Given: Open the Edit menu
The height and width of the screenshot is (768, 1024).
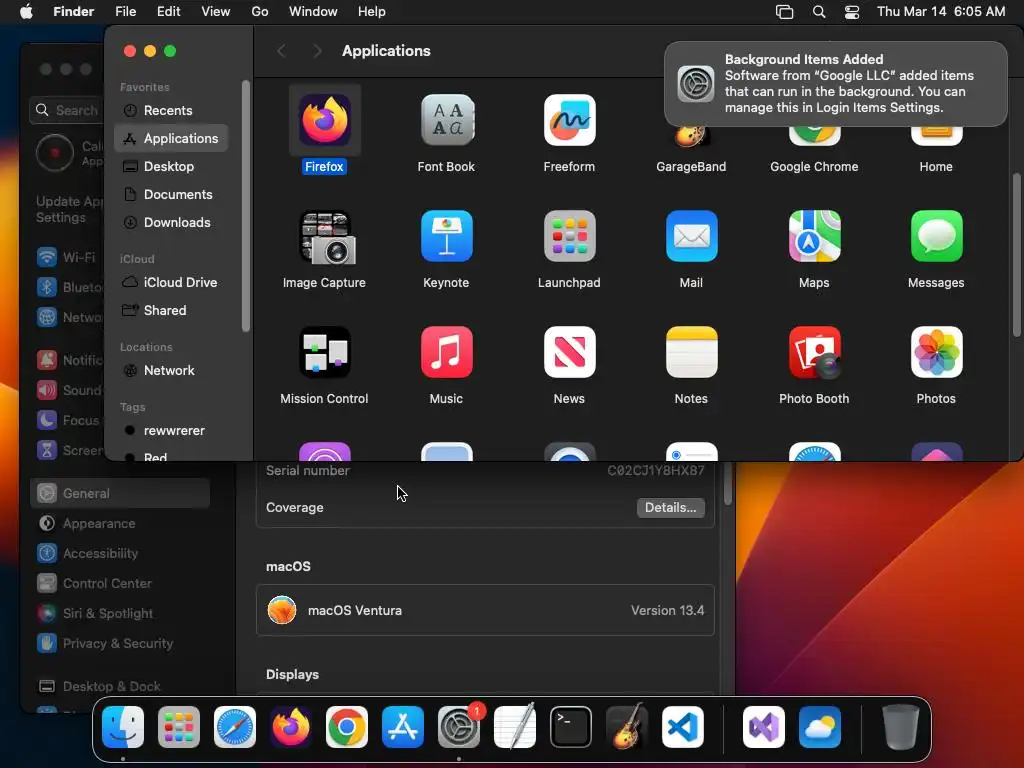Looking at the screenshot, I should pos(168,12).
